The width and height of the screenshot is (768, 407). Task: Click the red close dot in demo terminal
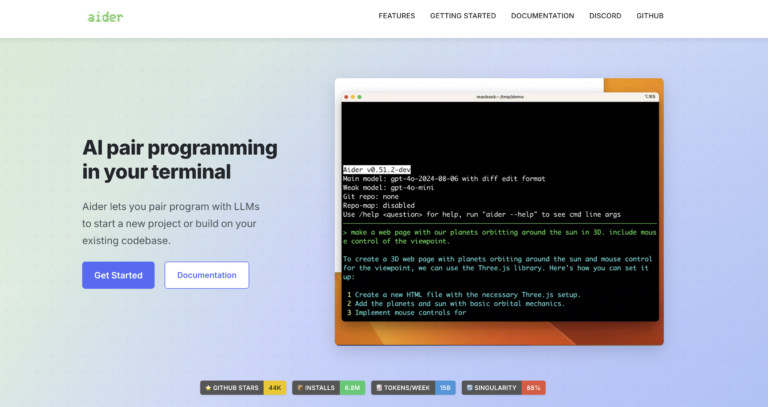346,97
